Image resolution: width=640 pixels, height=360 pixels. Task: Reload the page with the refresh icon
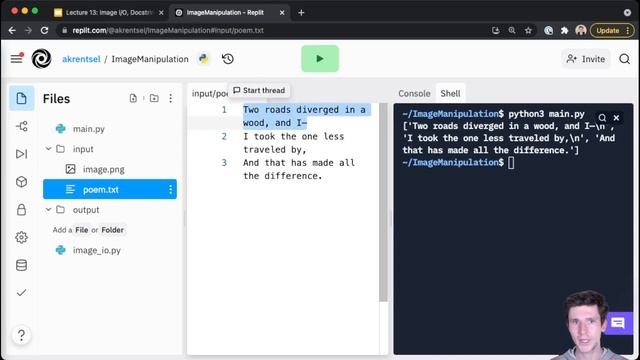click(44, 31)
